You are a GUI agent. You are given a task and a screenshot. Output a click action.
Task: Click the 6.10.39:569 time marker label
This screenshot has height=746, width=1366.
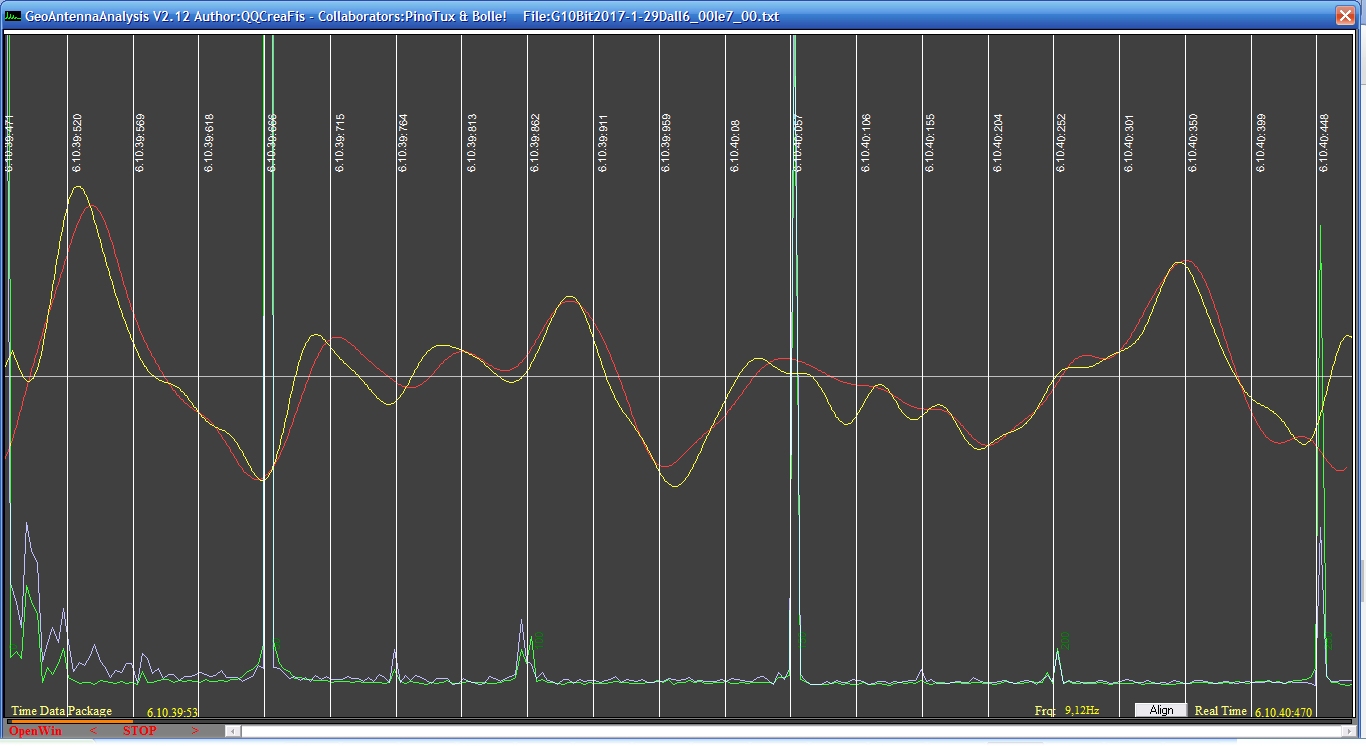[140, 143]
